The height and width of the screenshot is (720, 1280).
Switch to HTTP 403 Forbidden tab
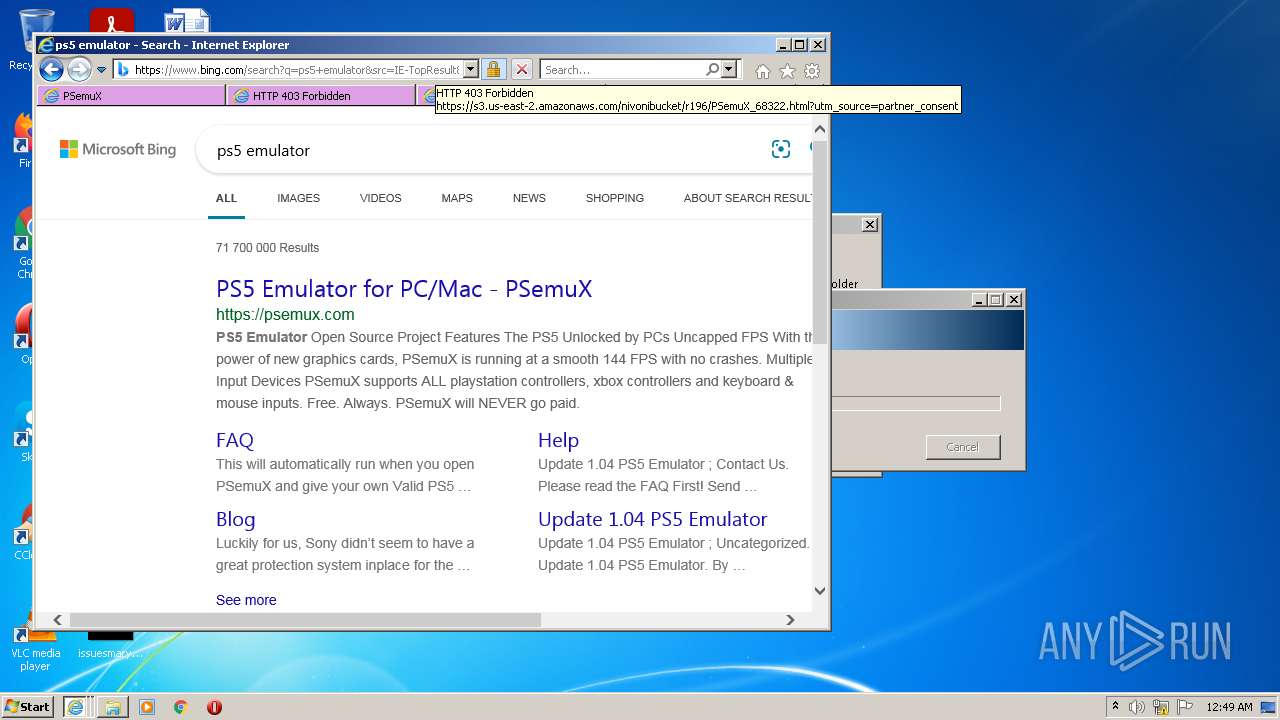[x=321, y=96]
